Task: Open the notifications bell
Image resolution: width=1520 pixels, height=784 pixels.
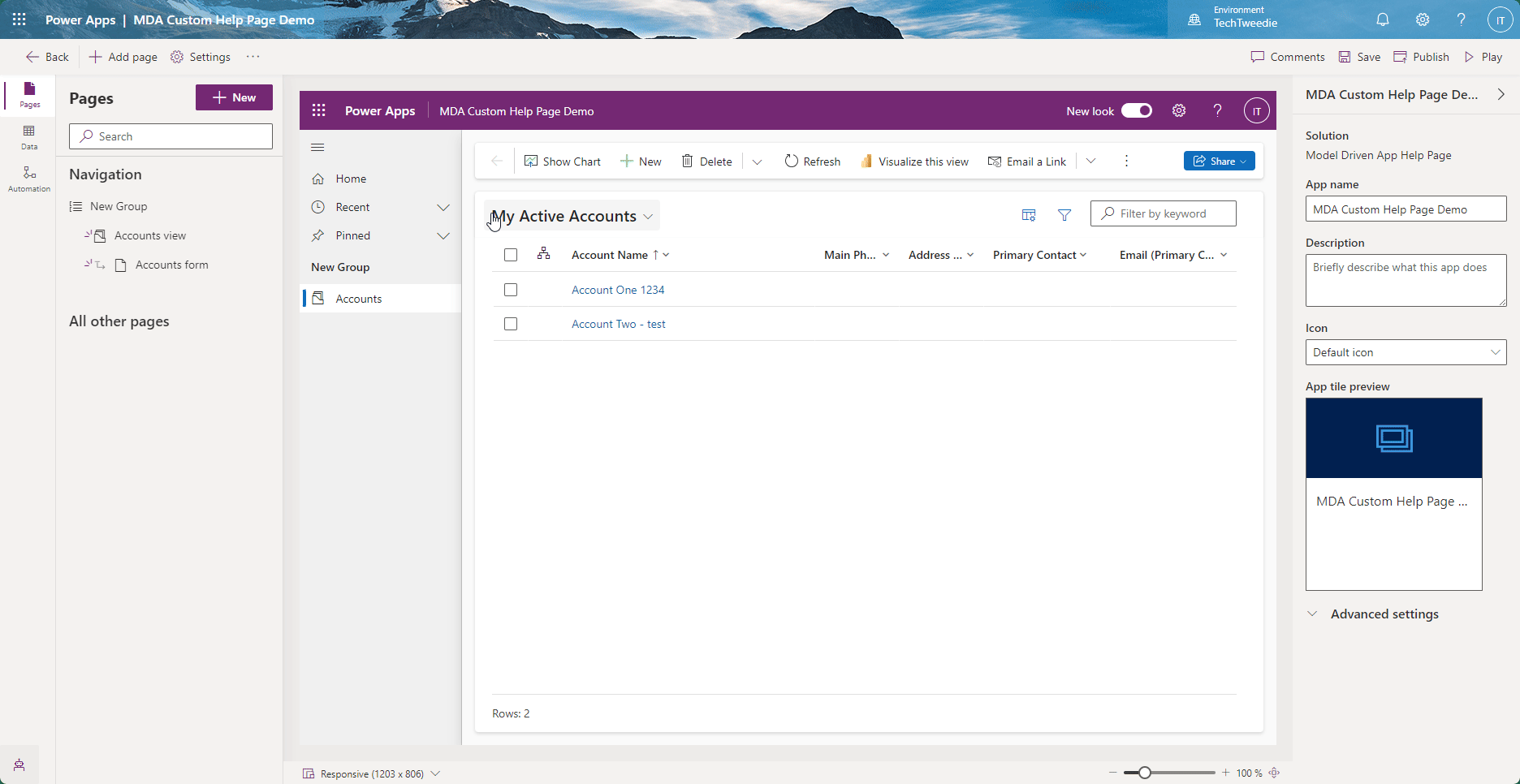Action: 1383,19
